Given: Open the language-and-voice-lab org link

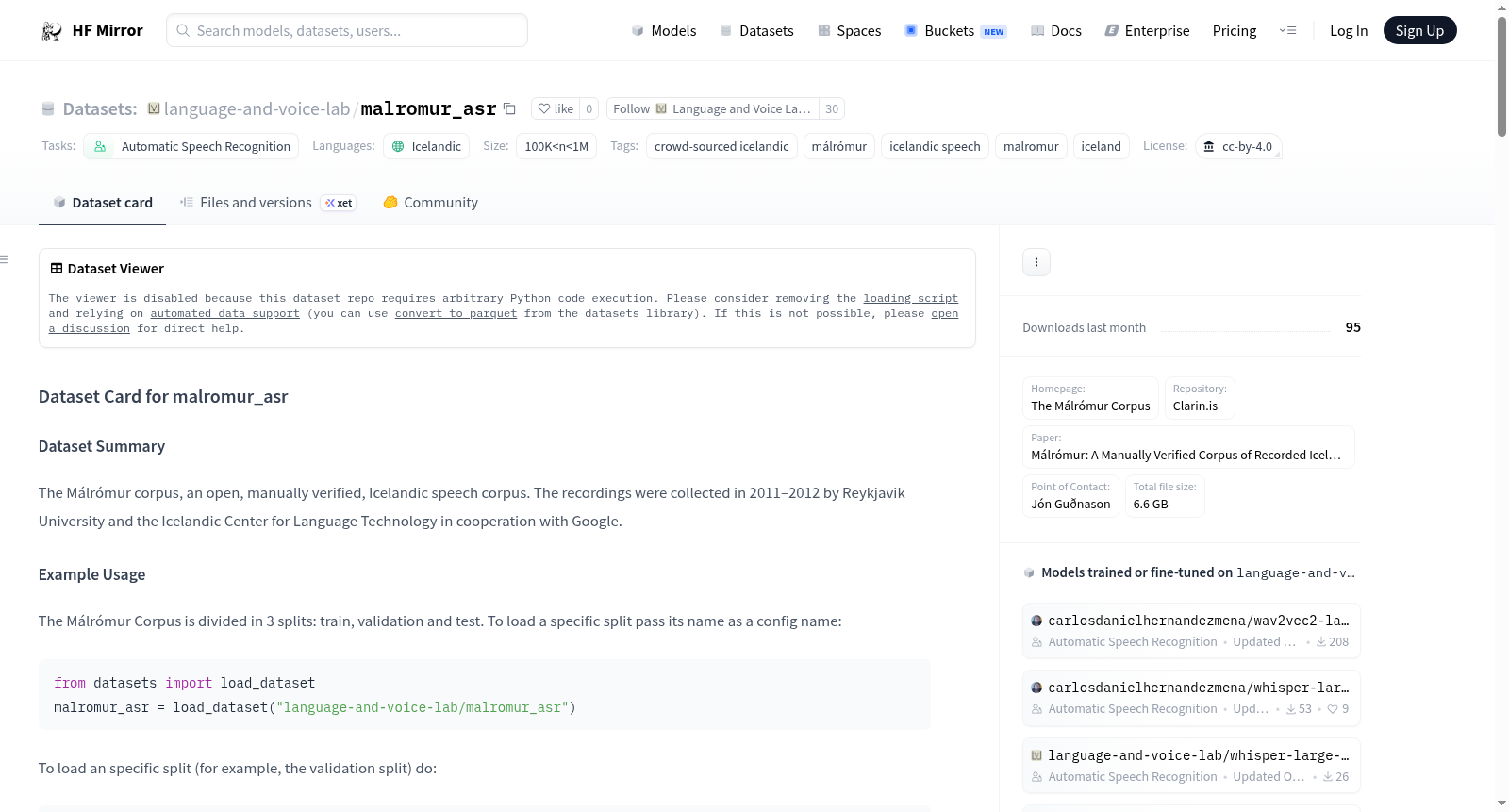Looking at the screenshot, I should click(257, 108).
